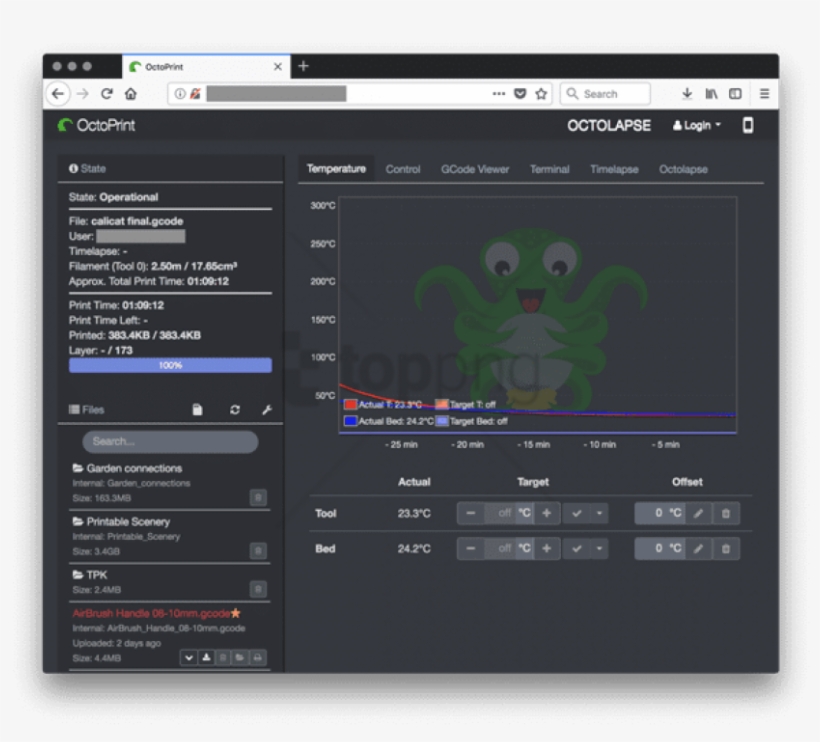Open the GCode Viewer tab
The height and width of the screenshot is (742, 820).
(475, 169)
